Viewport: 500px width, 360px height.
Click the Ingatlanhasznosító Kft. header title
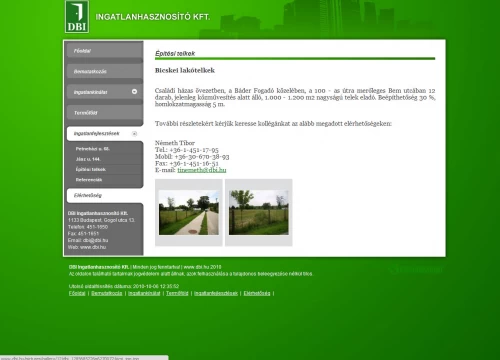153,17
